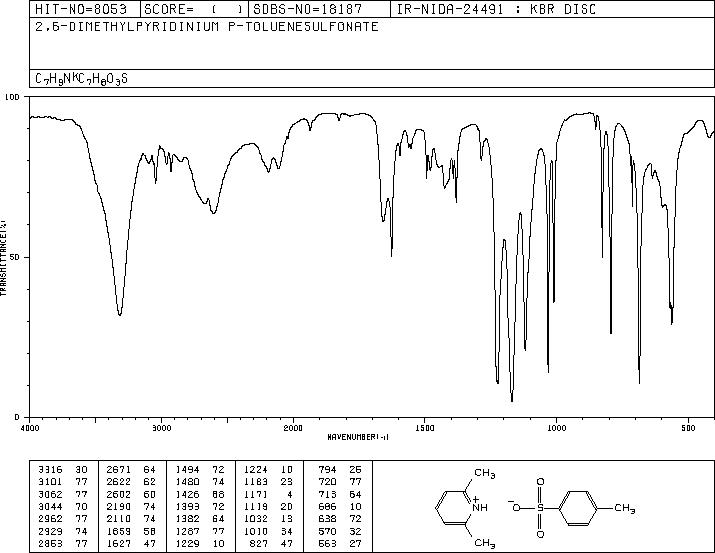Click the broad absorption minimum left of 3000
The width and height of the screenshot is (715, 553).
[x=119, y=314]
